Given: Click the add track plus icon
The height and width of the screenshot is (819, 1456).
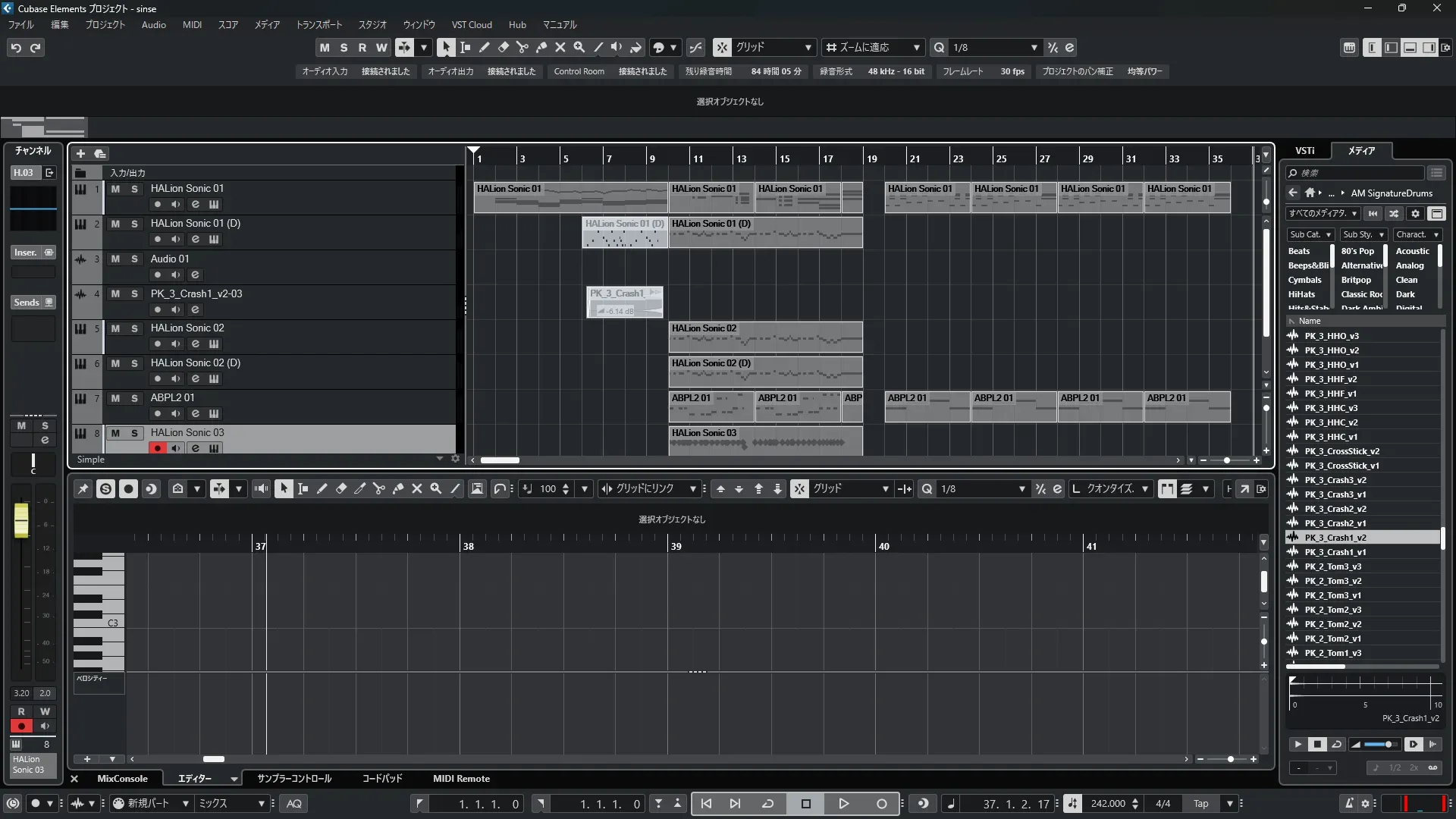Looking at the screenshot, I should 80,153.
